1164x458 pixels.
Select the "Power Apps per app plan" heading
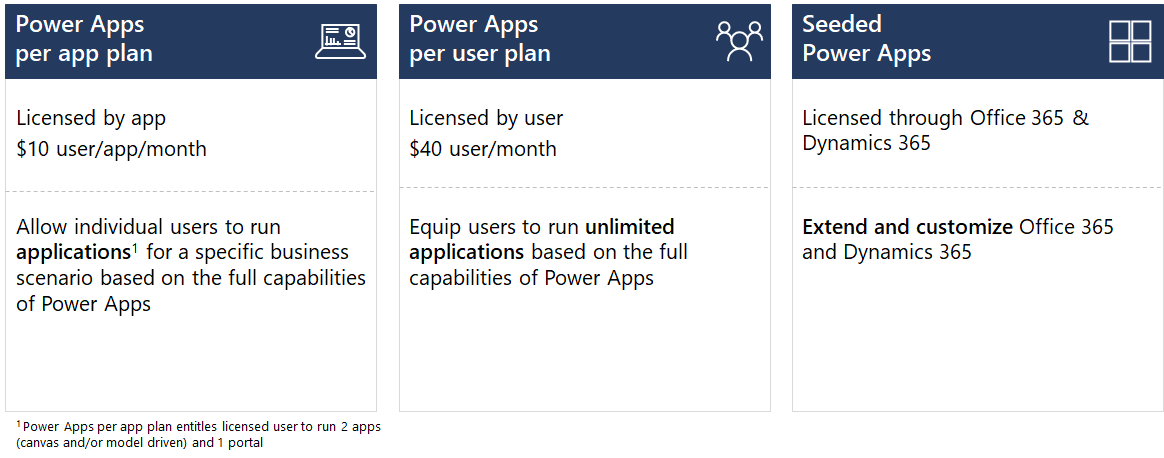point(85,39)
